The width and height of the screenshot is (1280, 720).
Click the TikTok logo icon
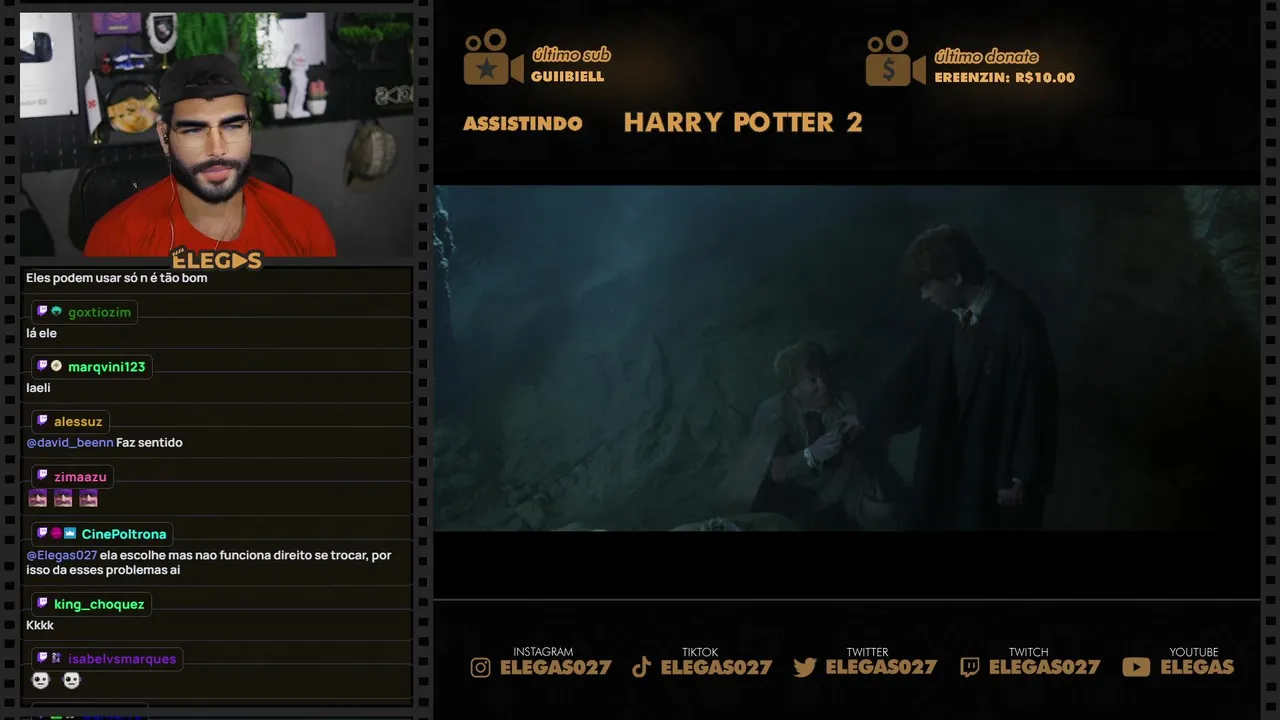(x=642, y=667)
